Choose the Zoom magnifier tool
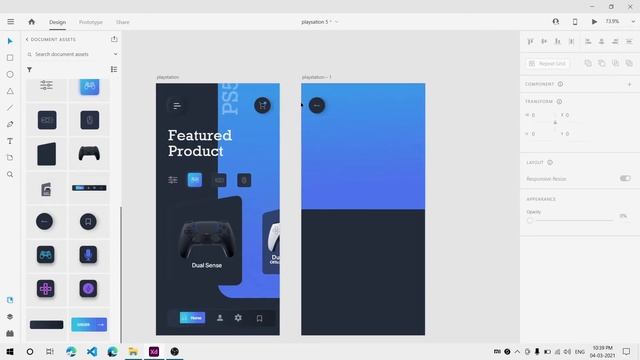This screenshot has width=640, height=360. click(10, 174)
